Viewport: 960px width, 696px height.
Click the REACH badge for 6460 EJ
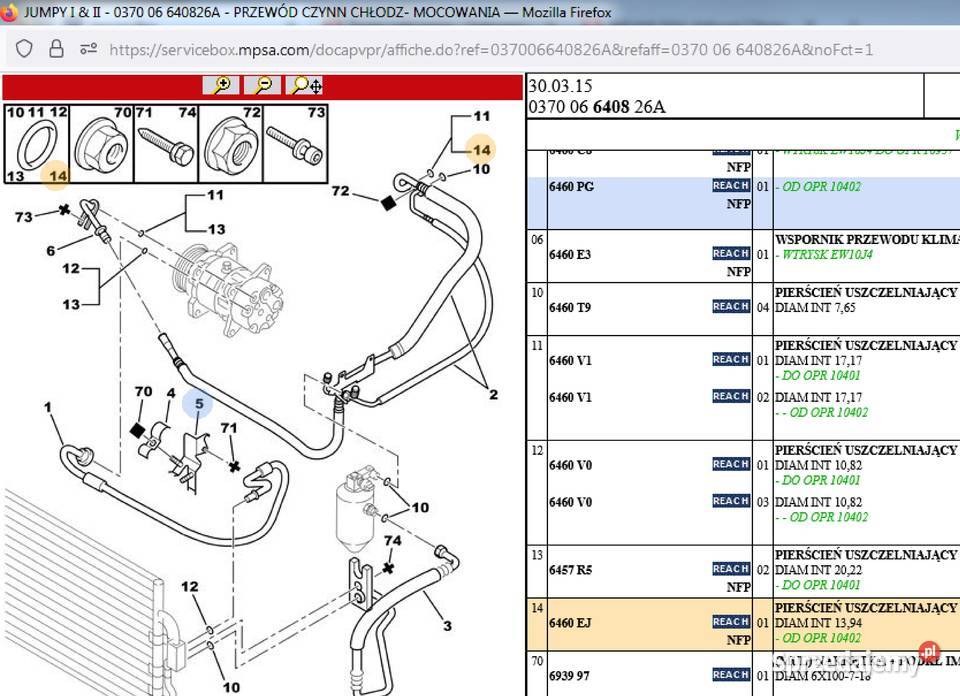coord(731,622)
